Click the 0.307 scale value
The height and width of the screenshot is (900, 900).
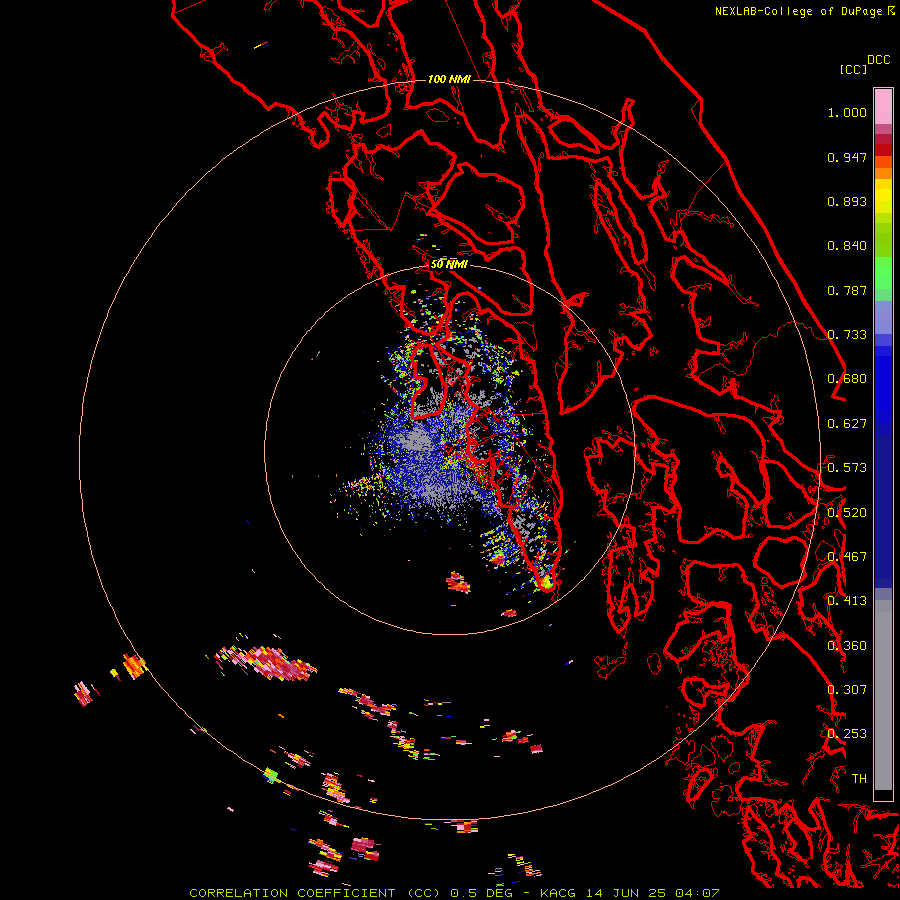(x=847, y=690)
